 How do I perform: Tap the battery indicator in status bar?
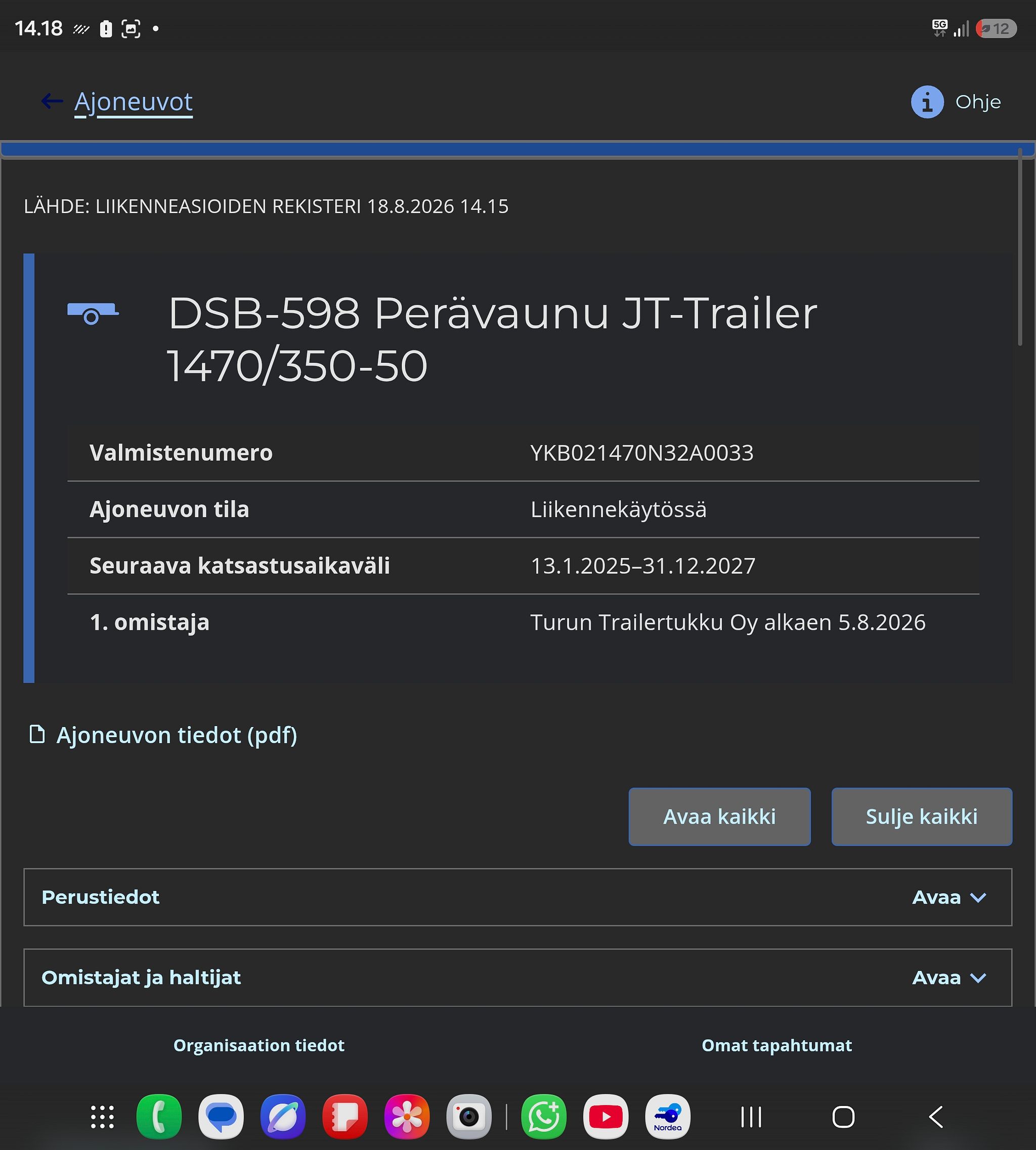pos(996,28)
